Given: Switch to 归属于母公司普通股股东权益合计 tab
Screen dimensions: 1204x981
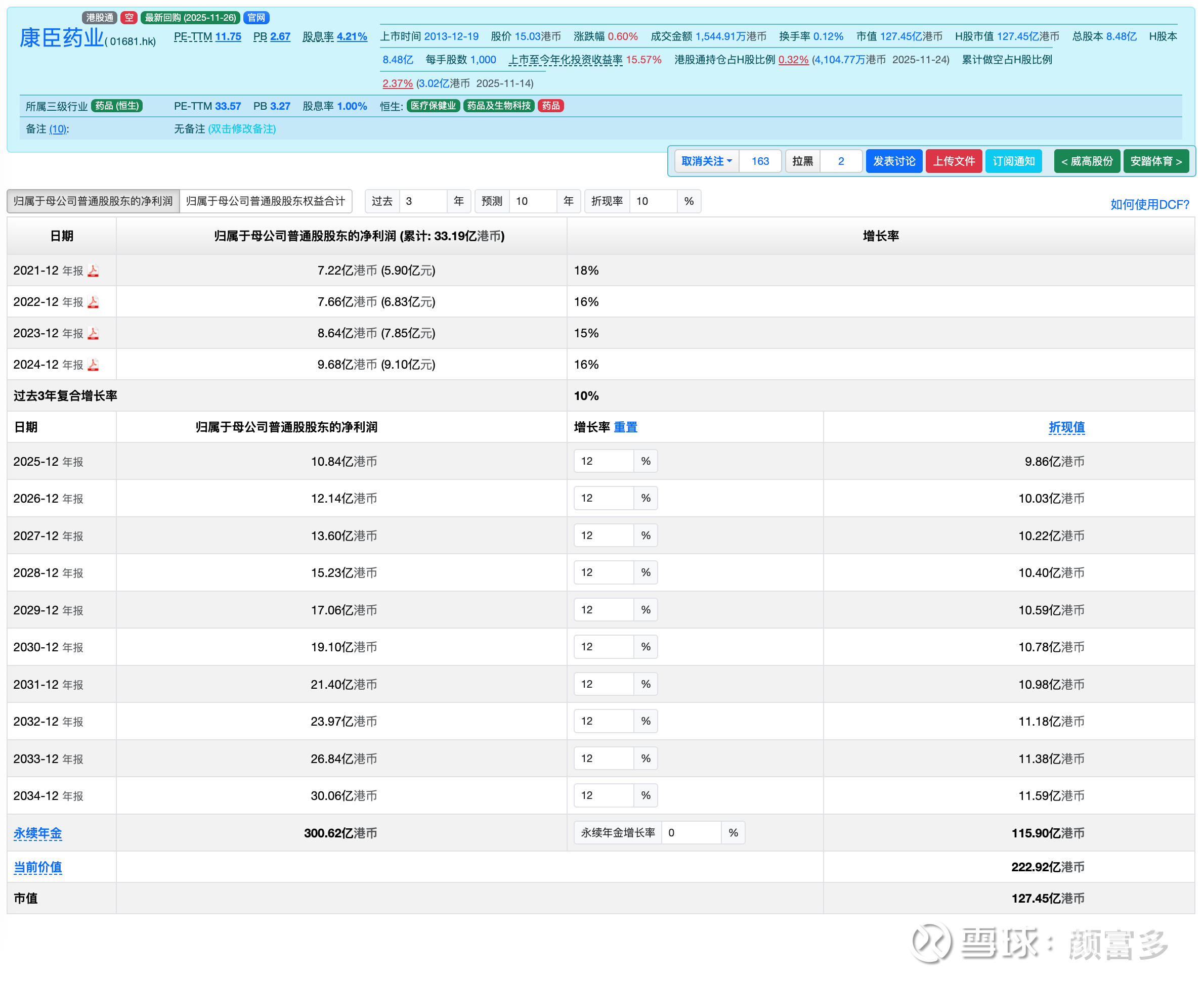Looking at the screenshot, I should [x=265, y=201].
